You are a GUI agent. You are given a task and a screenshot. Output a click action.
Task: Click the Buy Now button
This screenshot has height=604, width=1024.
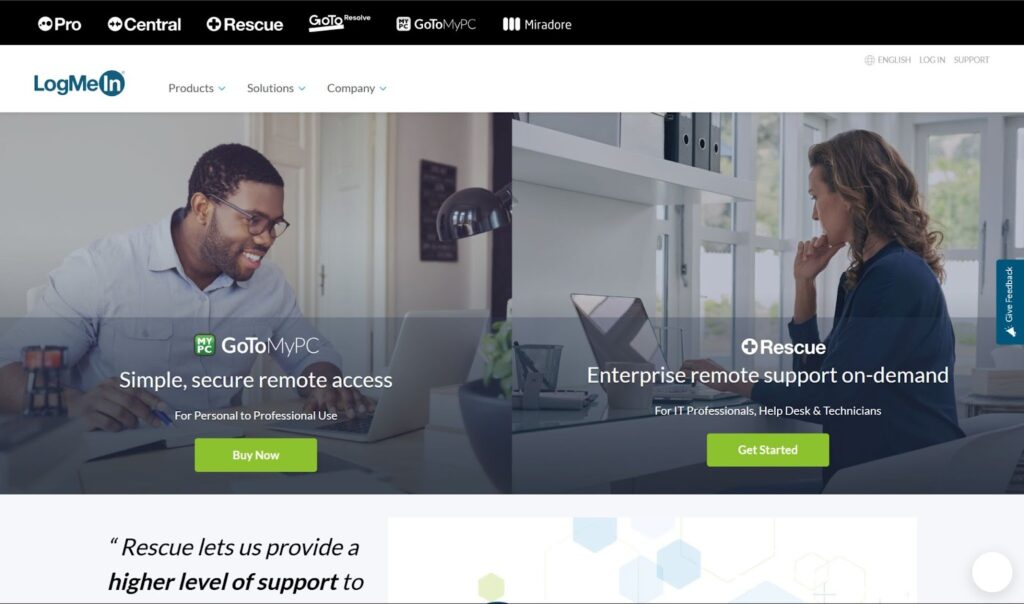(255, 455)
